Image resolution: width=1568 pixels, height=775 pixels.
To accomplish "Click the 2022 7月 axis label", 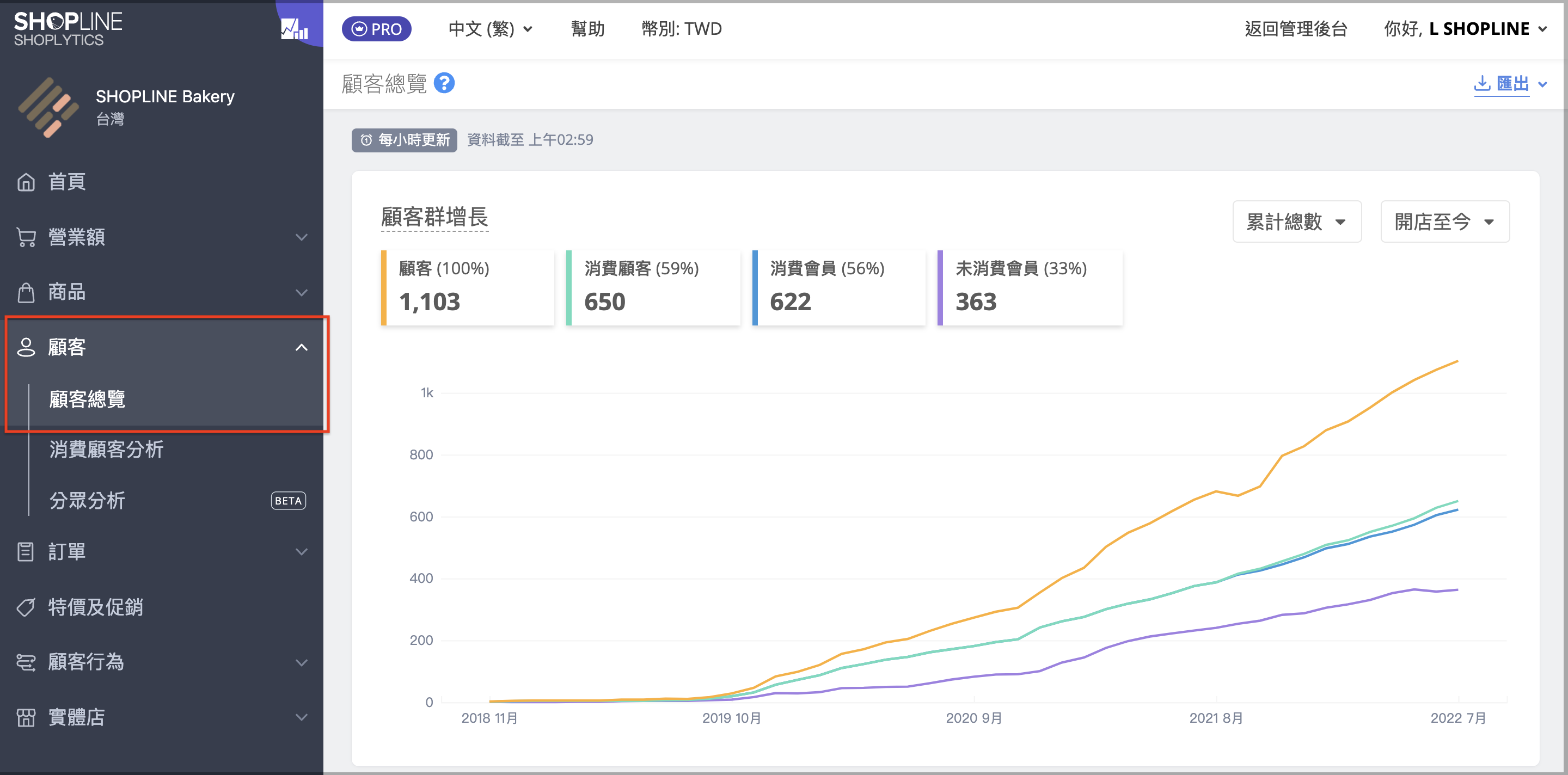I will (1458, 718).
